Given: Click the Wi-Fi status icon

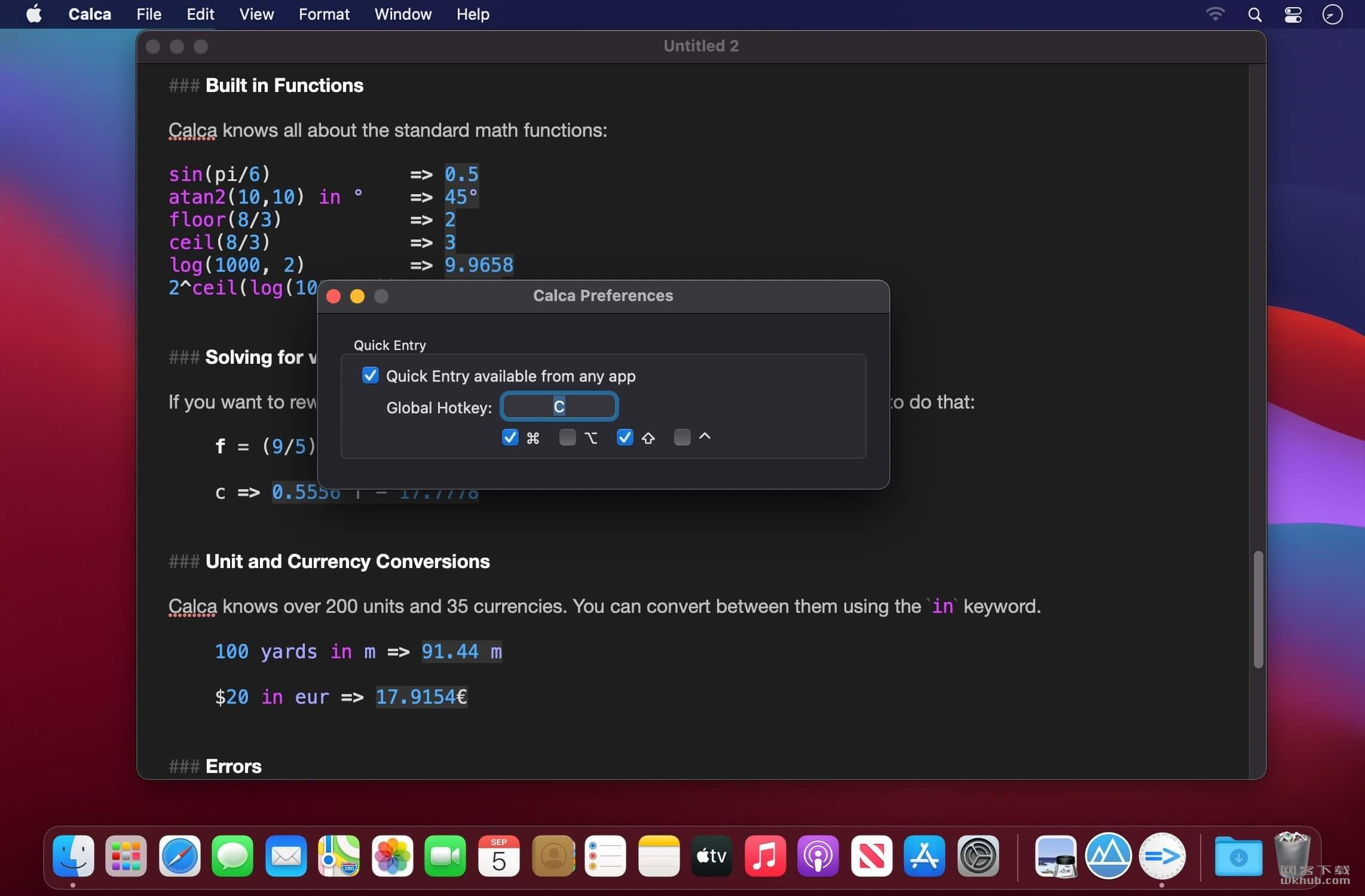Looking at the screenshot, I should pyautogui.click(x=1215, y=14).
